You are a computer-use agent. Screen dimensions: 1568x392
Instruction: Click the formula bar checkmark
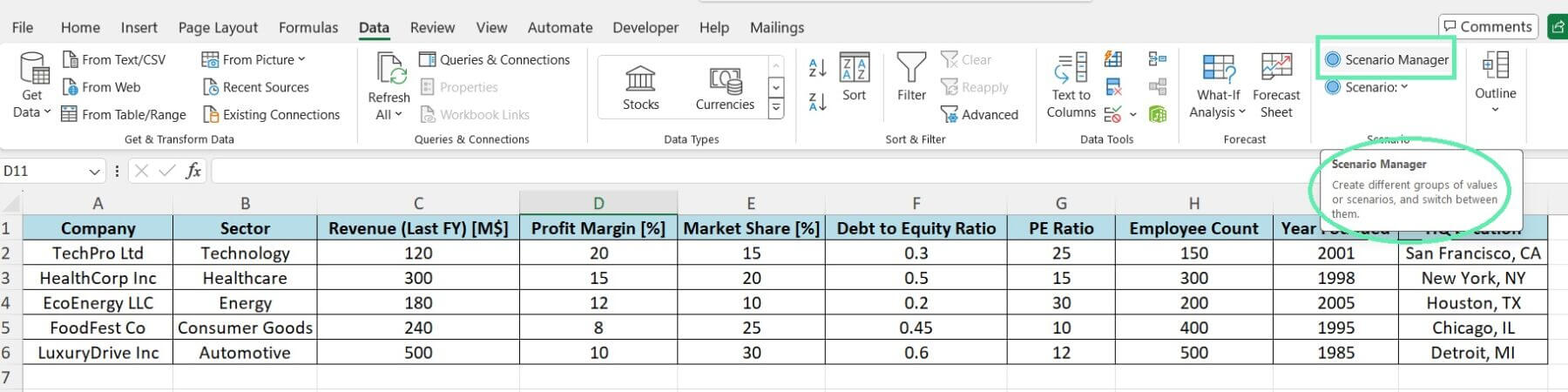tap(167, 171)
